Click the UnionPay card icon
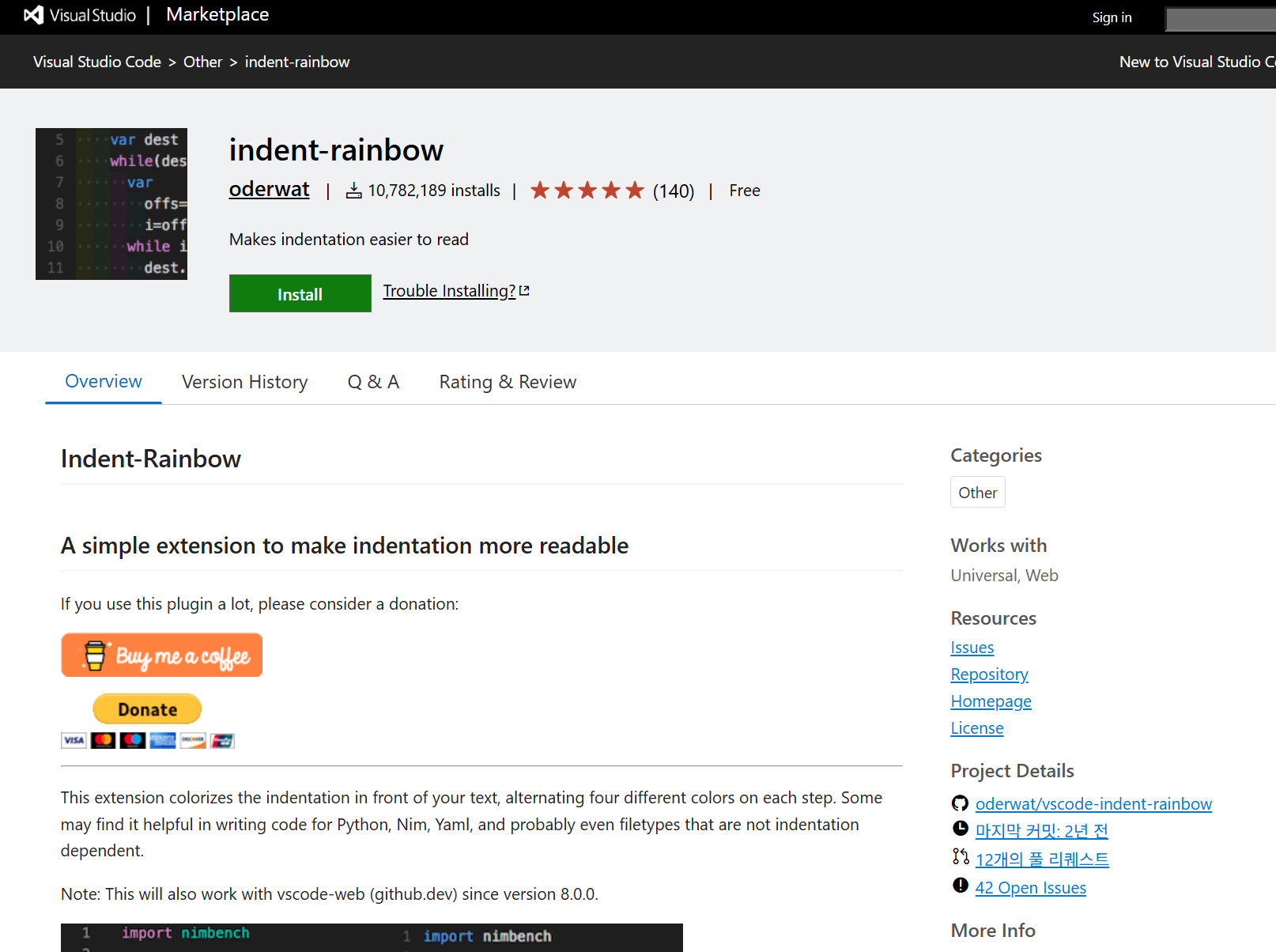 pyautogui.click(x=222, y=740)
